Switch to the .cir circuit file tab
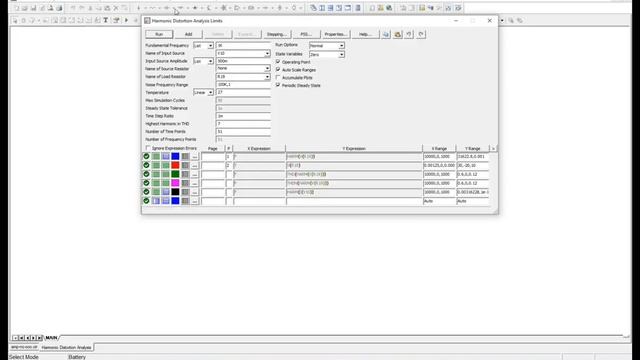Viewport: 640px width, 360px height. [x=24, y=347]
